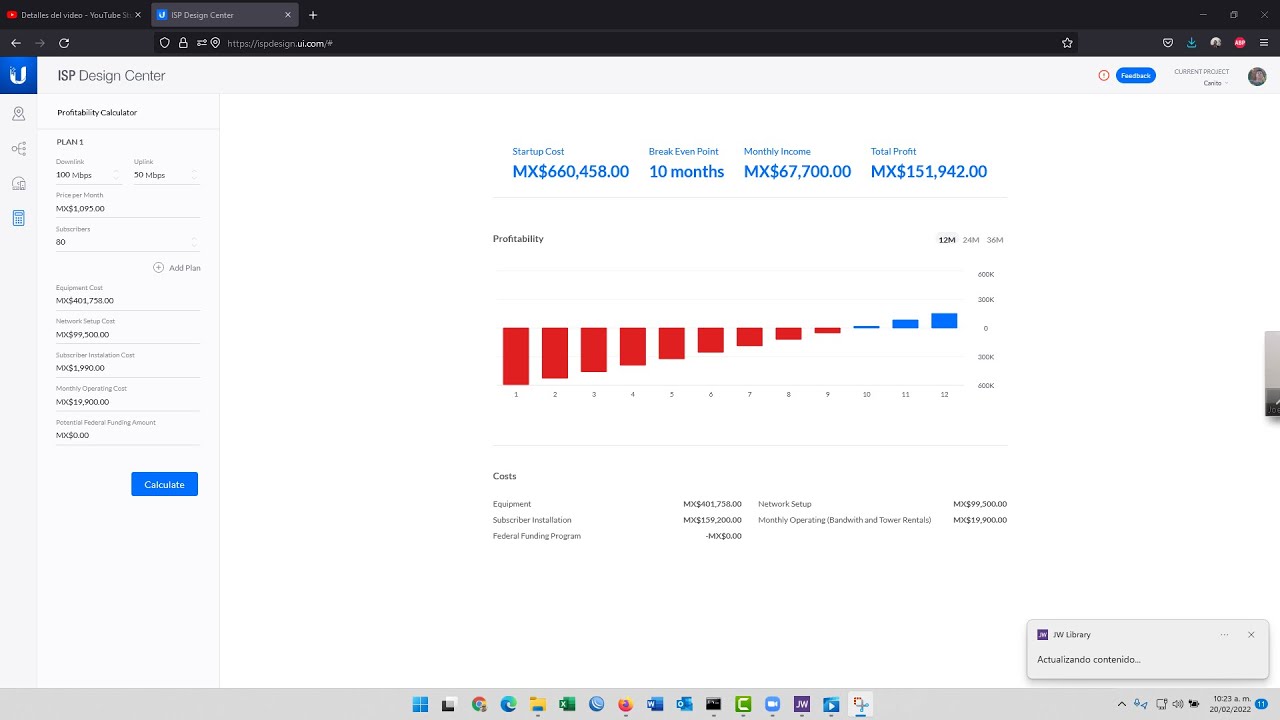This screenshot has height=720, width=1280.
Task: Switch to the YouTube Studio tab
Action: click(x=73, y=15)
